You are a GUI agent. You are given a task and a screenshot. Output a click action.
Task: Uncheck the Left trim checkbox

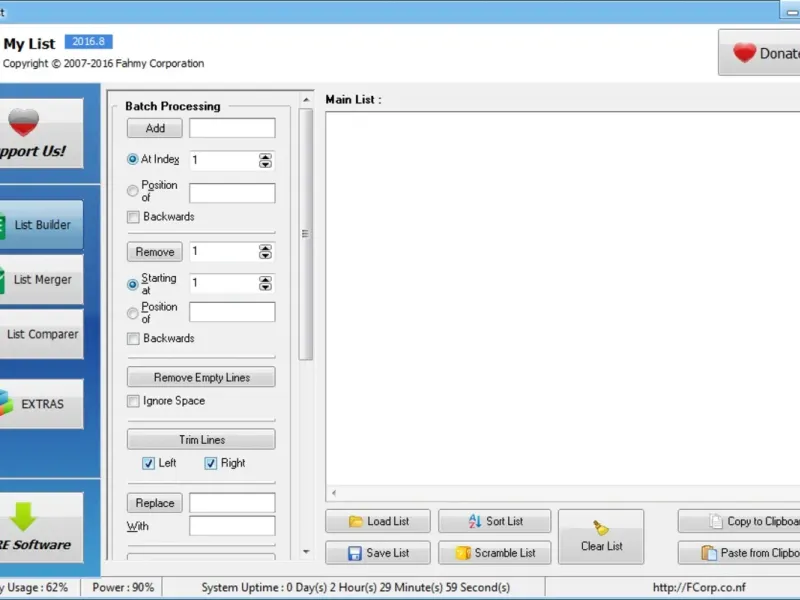148,463
